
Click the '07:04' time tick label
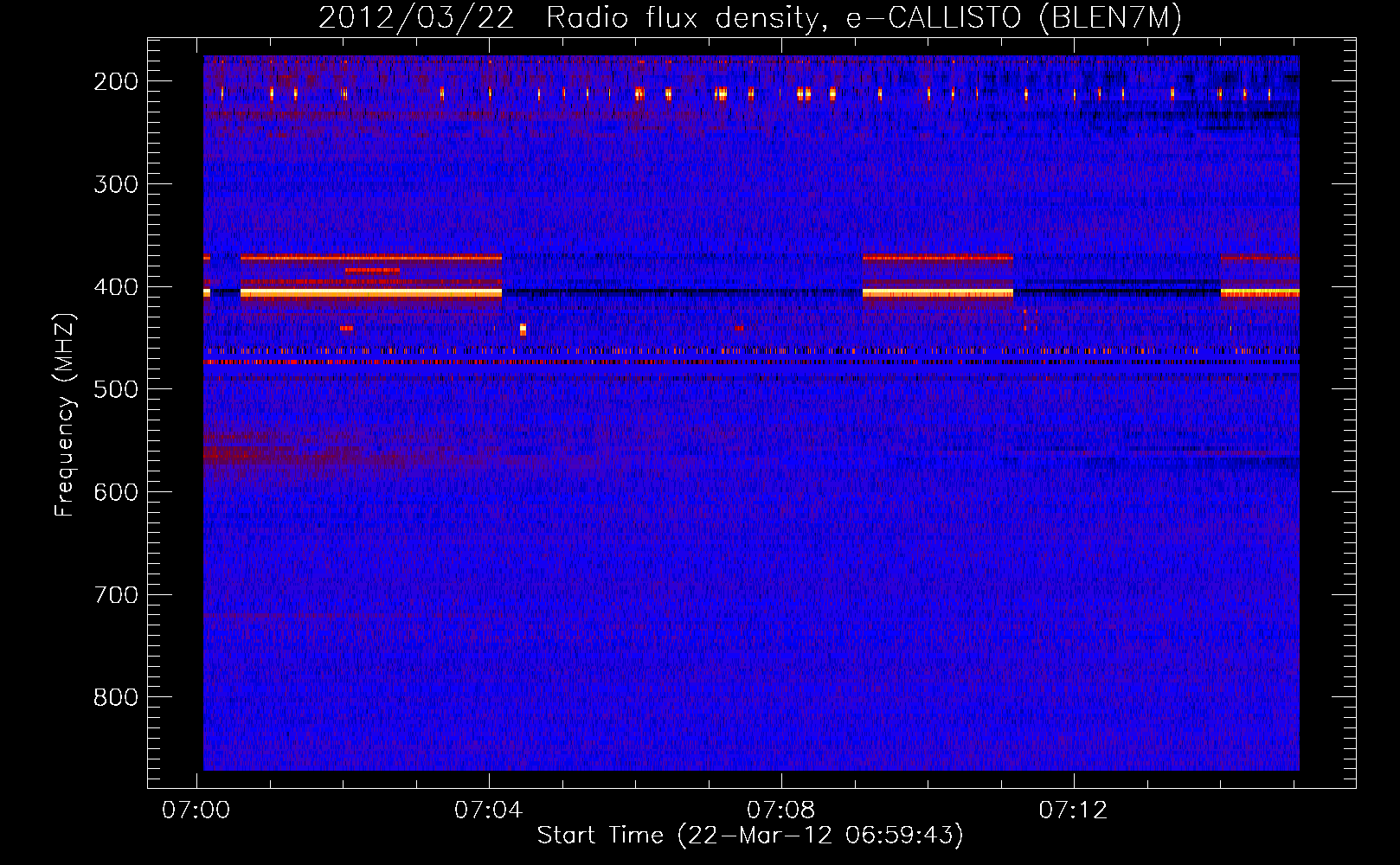click(x=489, y=811)
